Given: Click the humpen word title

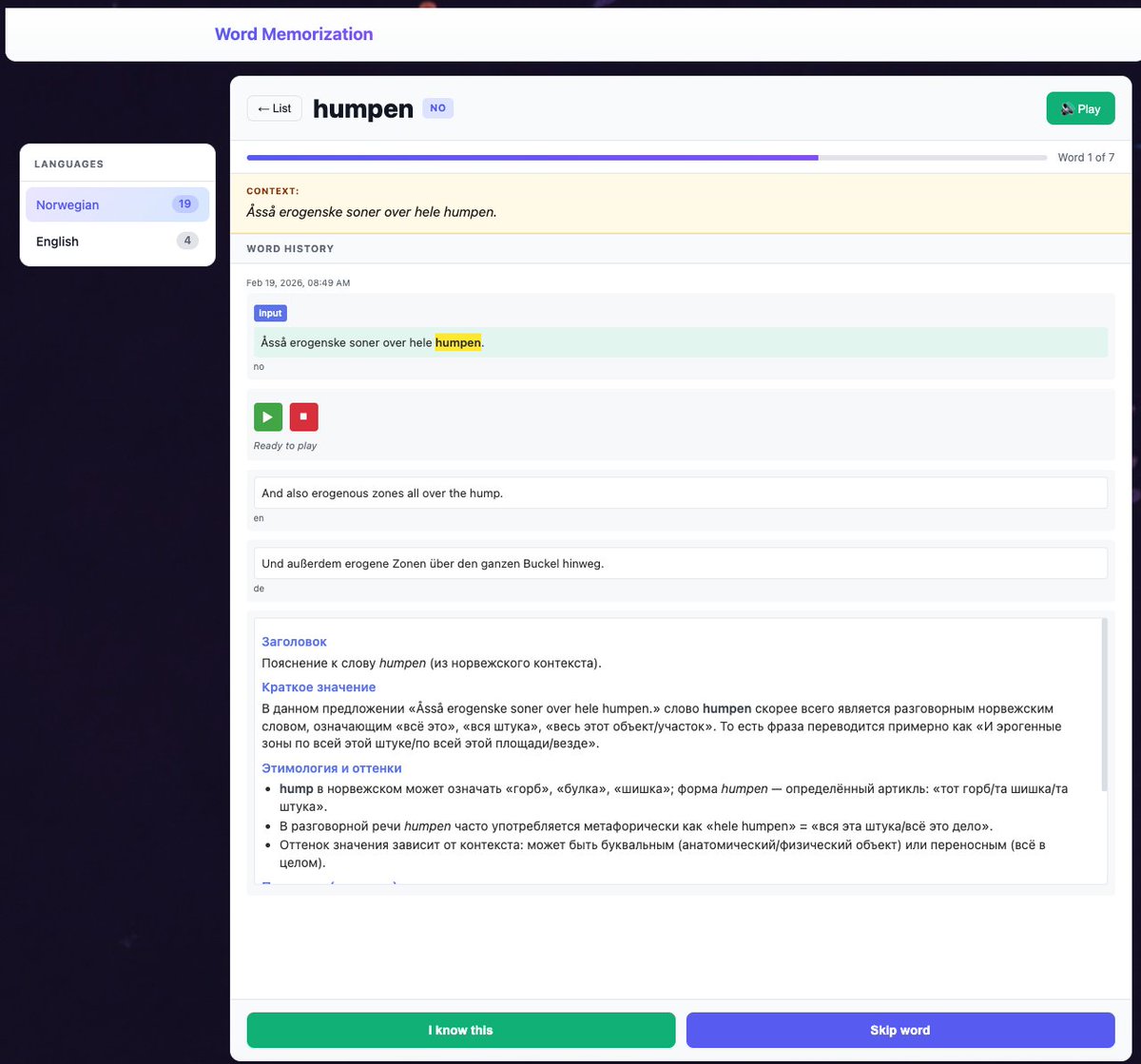Looking at the screenshot, I should [363, 109].
